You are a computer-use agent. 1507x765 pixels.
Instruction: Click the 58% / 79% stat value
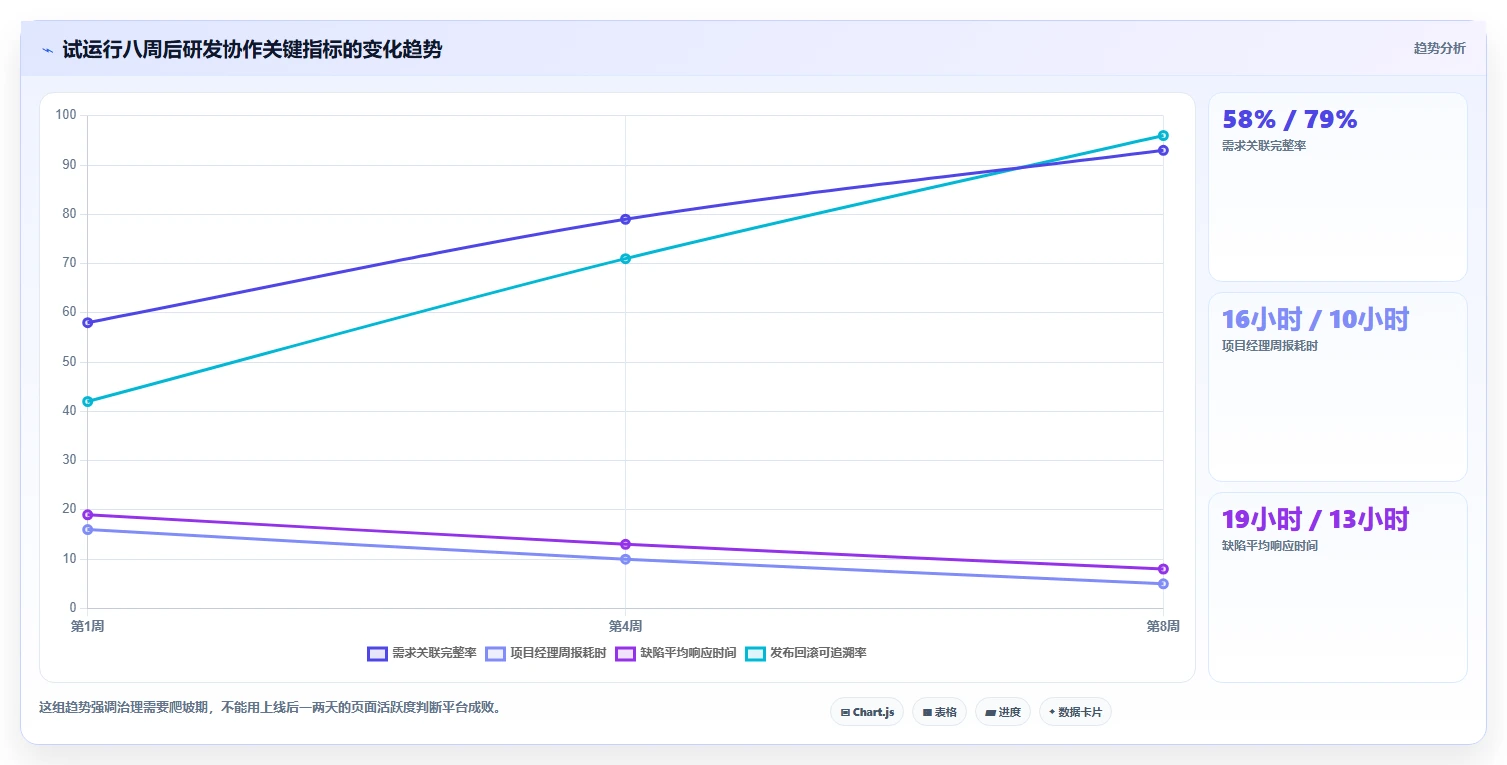point(1290,120)
